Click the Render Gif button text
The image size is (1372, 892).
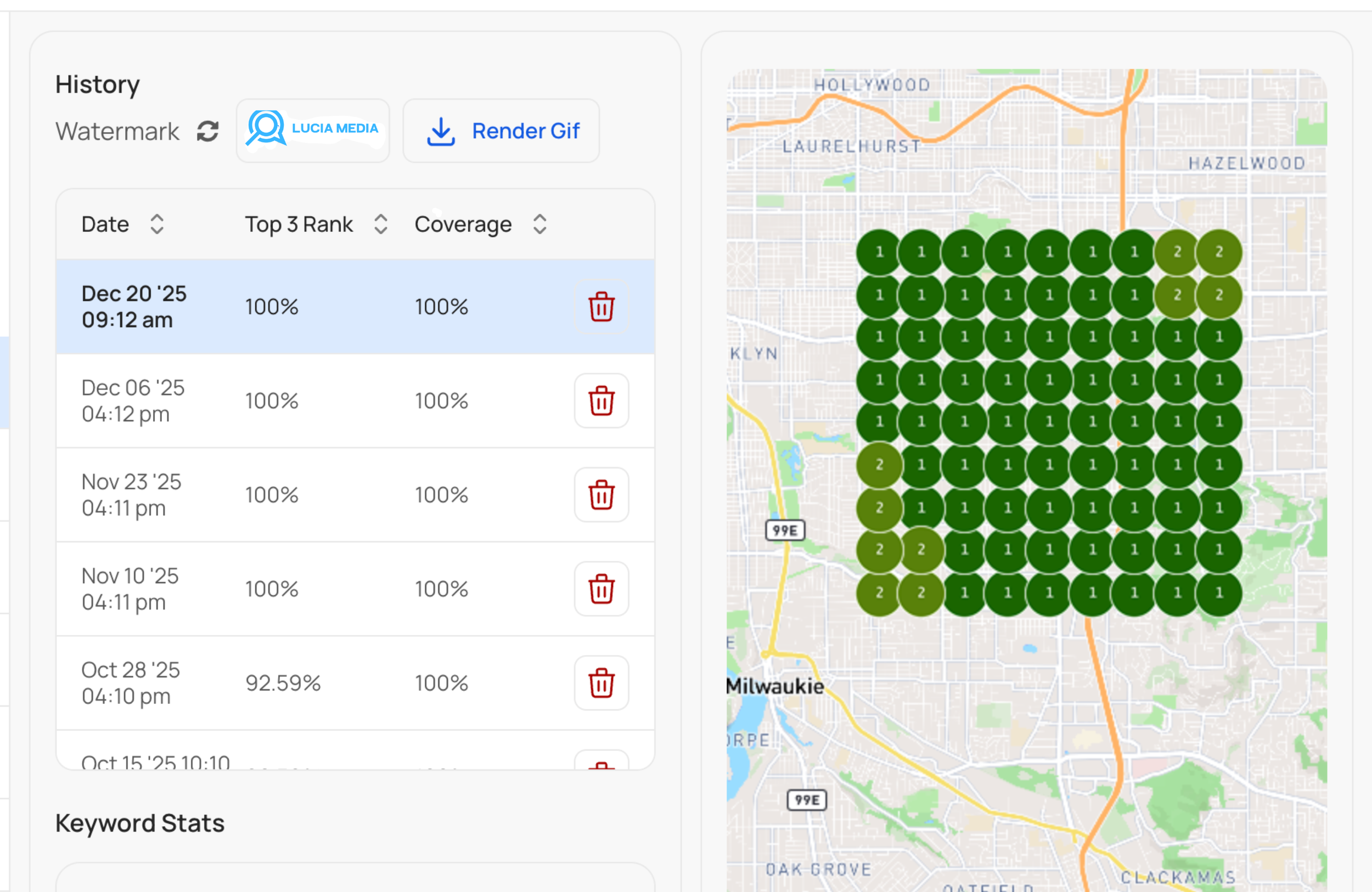(525, 131)
